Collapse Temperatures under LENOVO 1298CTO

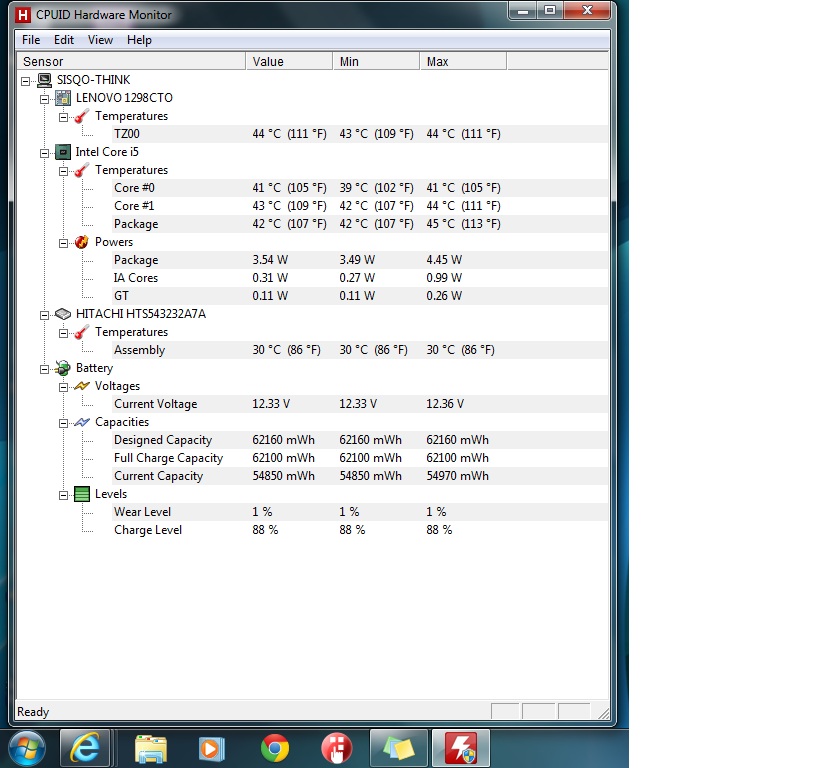tap(63, 117)
